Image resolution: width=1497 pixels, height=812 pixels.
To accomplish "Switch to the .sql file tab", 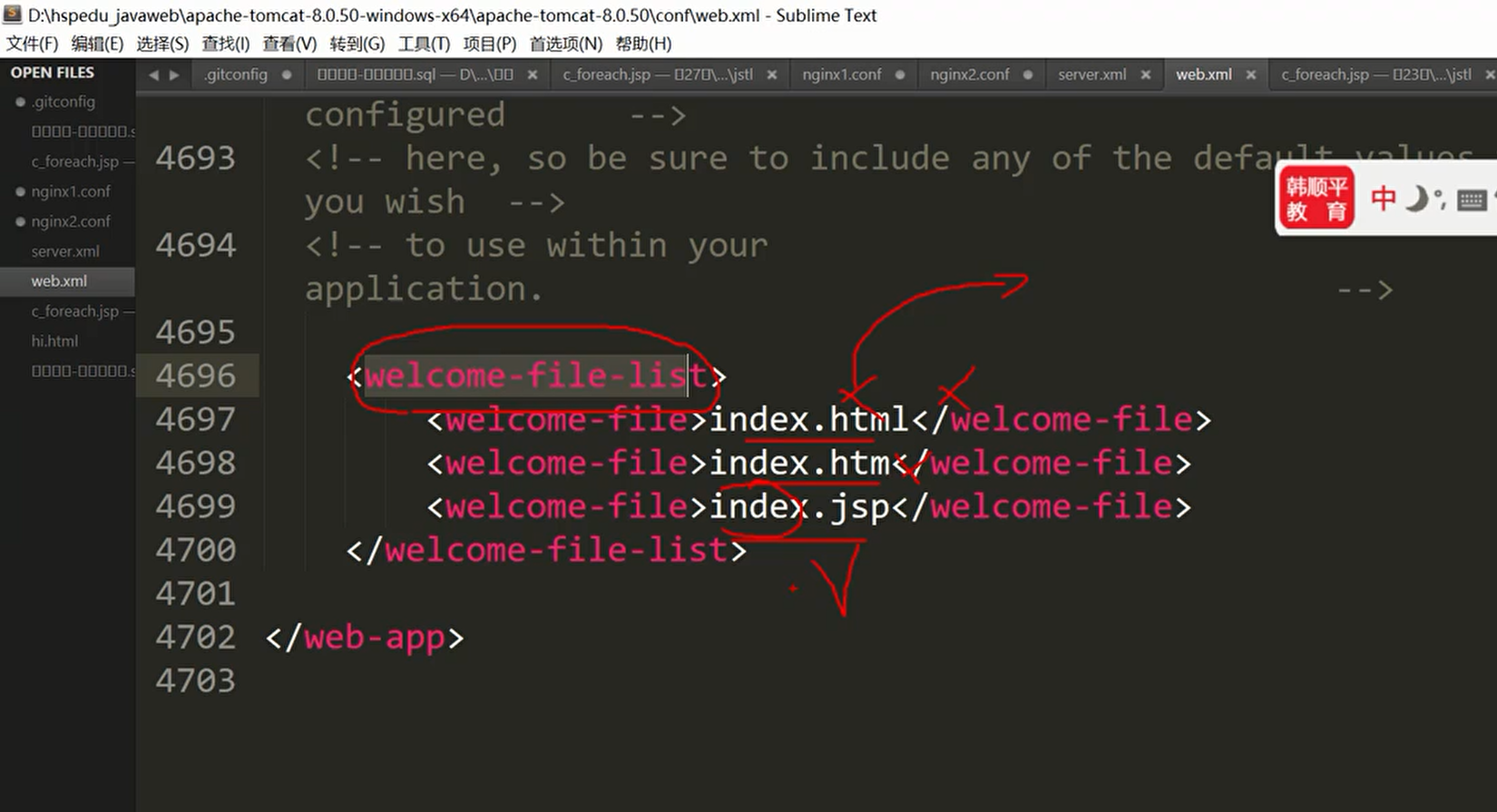I will tap(415, 74).
